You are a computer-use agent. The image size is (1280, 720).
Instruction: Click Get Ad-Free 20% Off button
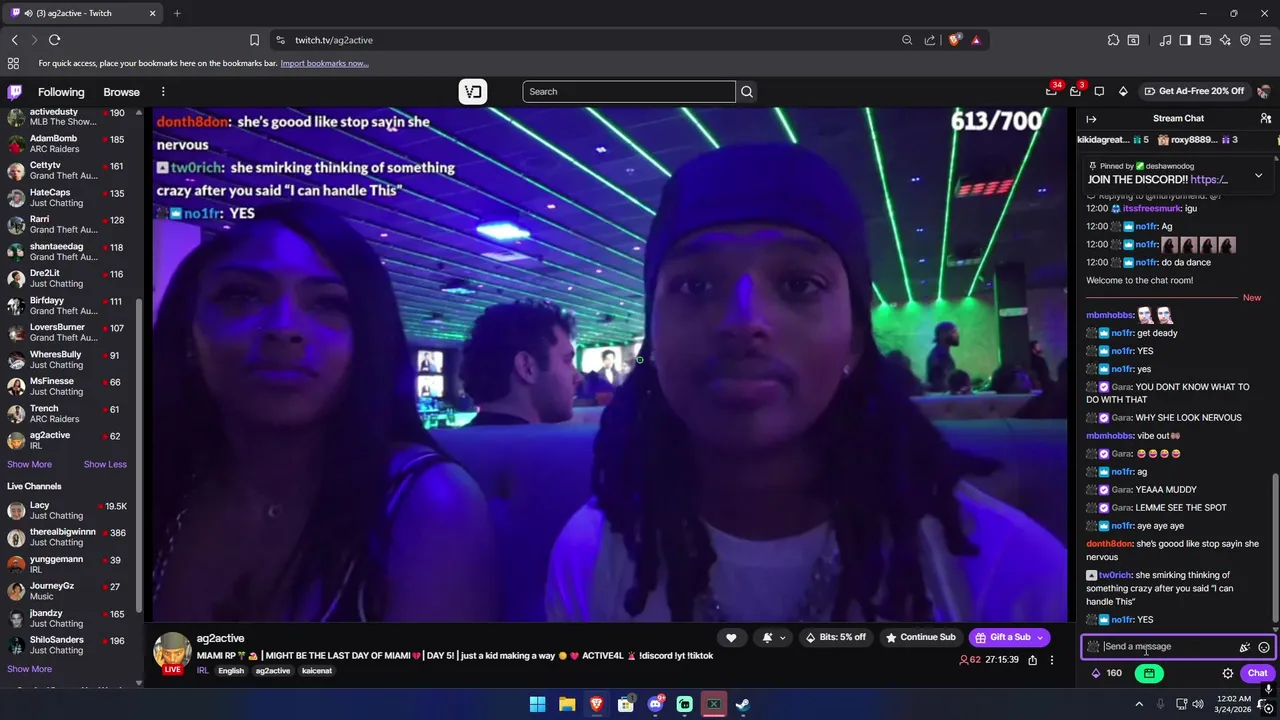click(1194, 91)
